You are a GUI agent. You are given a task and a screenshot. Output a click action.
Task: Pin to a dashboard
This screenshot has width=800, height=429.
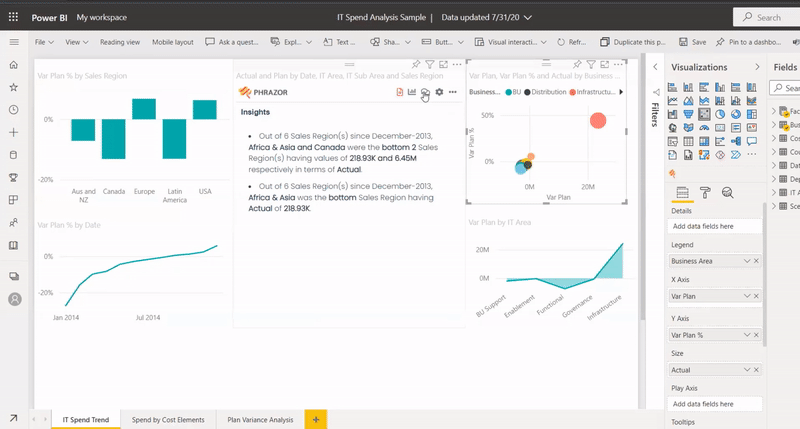point(748,42)
